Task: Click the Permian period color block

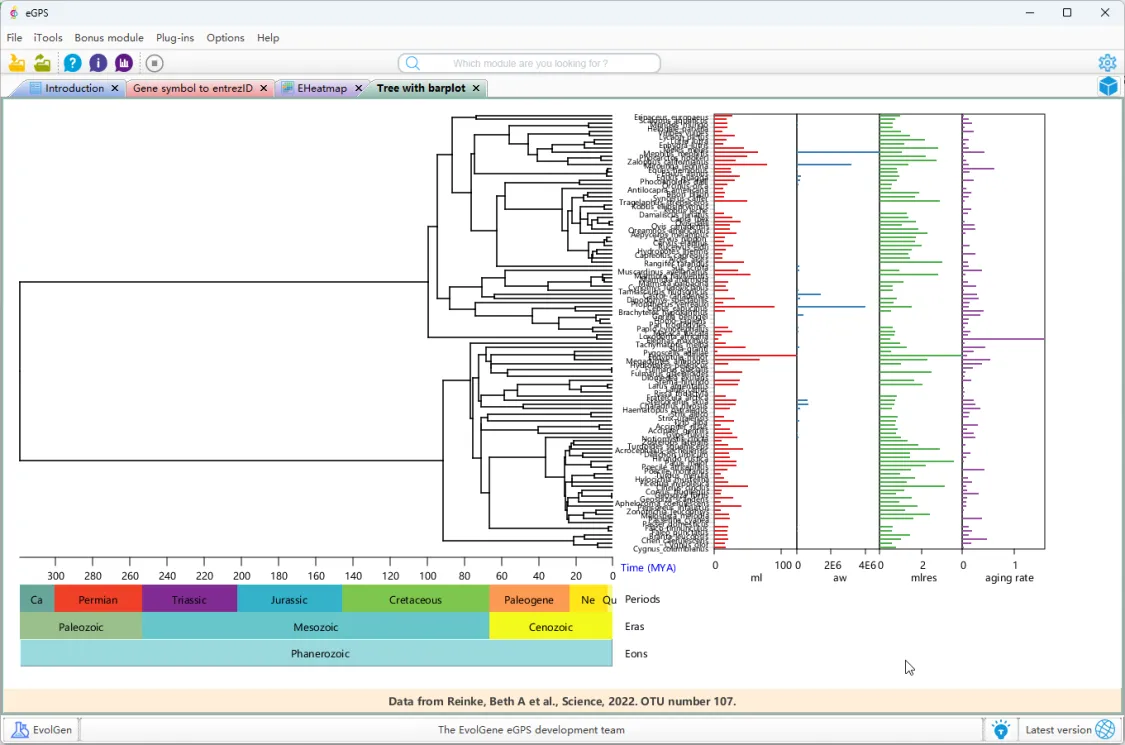Action: [98, 599]
